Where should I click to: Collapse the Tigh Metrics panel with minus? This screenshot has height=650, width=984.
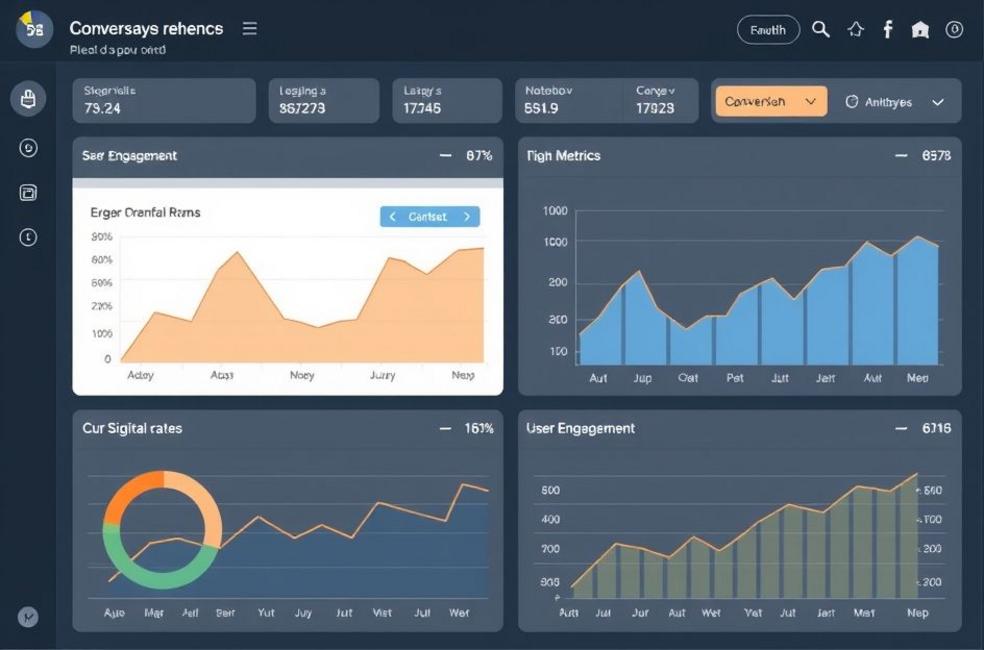901,156
